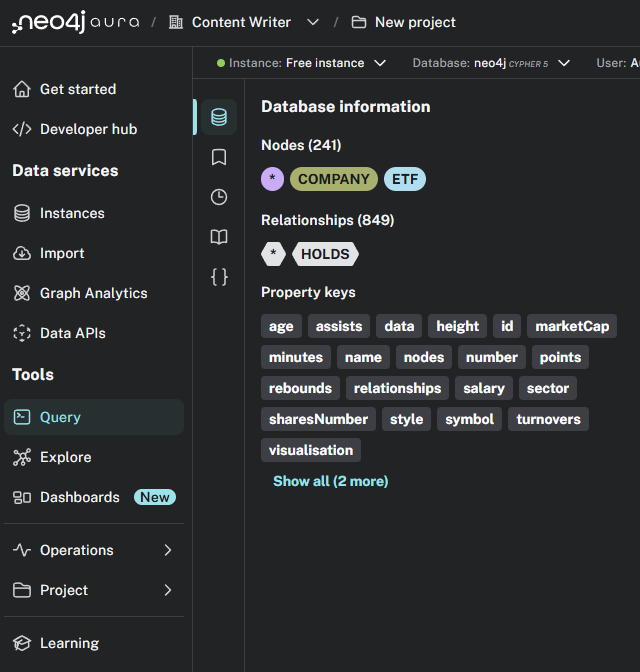Expand the Operations submenu arrow
The height and width of the screenshot is (672, 640).
168,550
